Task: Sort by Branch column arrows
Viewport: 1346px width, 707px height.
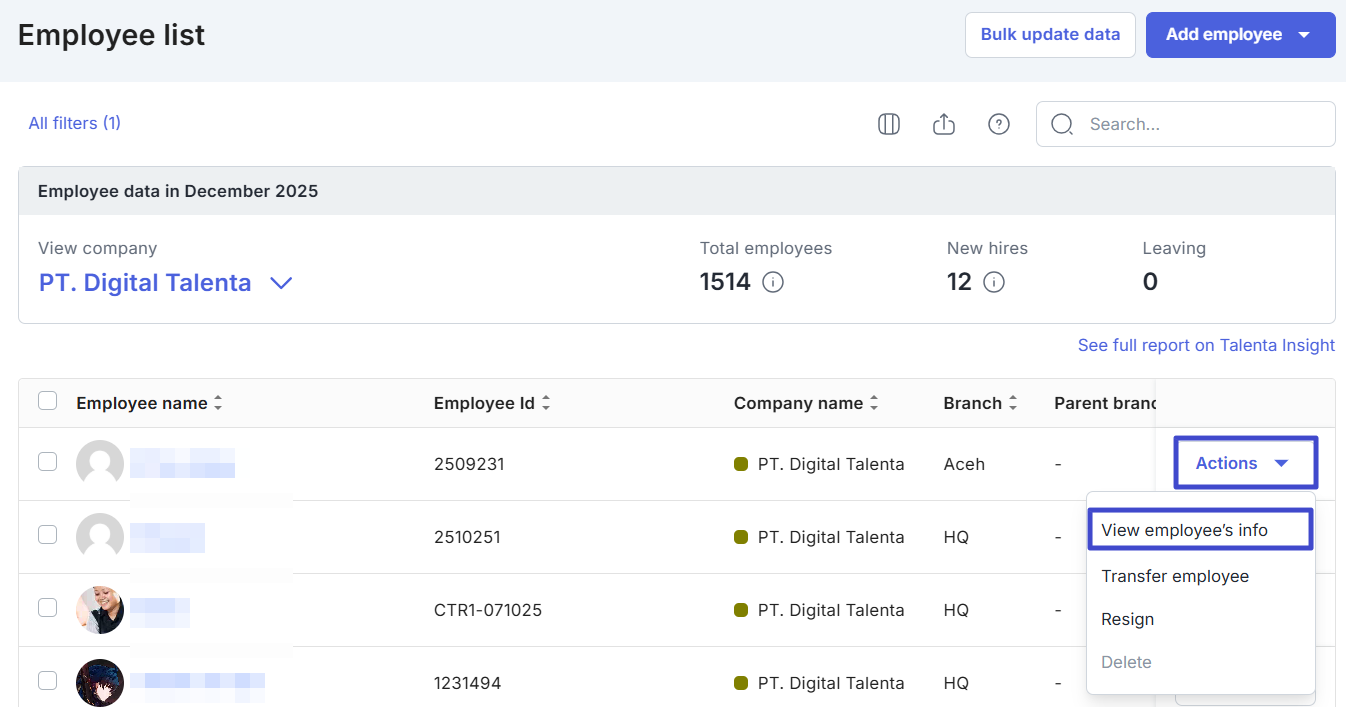Action: [1013, 403]
